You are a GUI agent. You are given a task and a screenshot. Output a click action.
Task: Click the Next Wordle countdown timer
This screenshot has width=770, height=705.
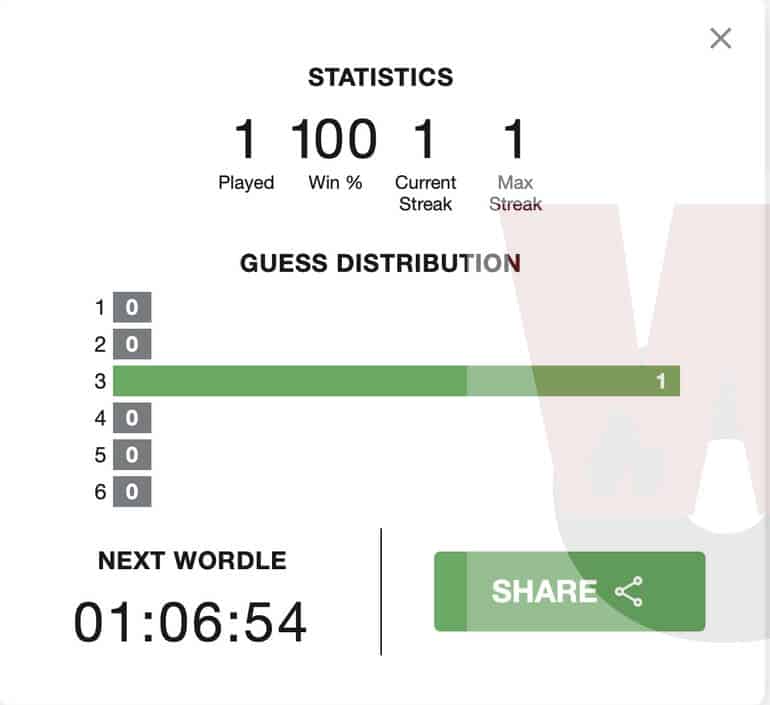tap(191, 622)
